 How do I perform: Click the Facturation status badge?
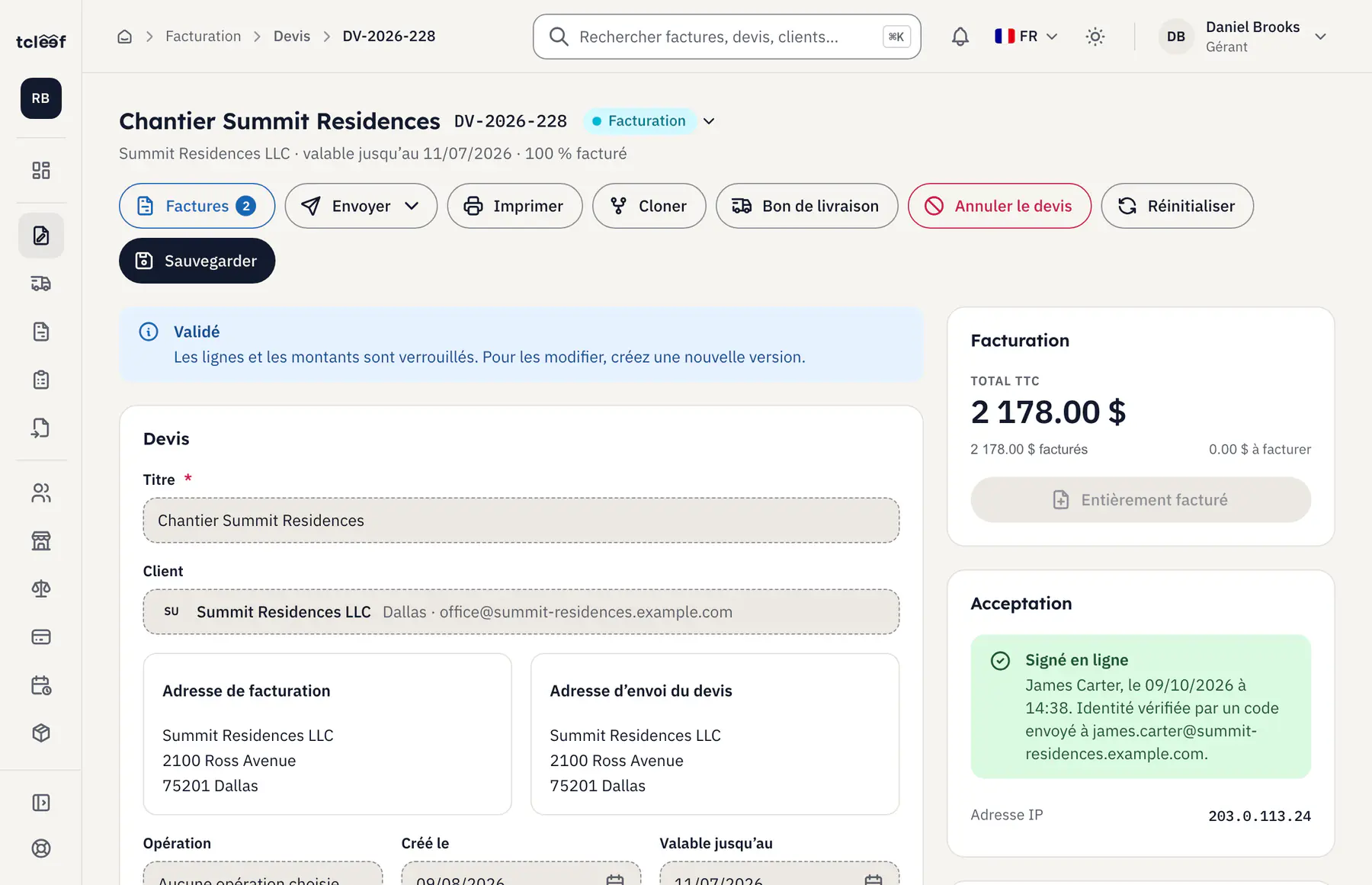point(640,121)
